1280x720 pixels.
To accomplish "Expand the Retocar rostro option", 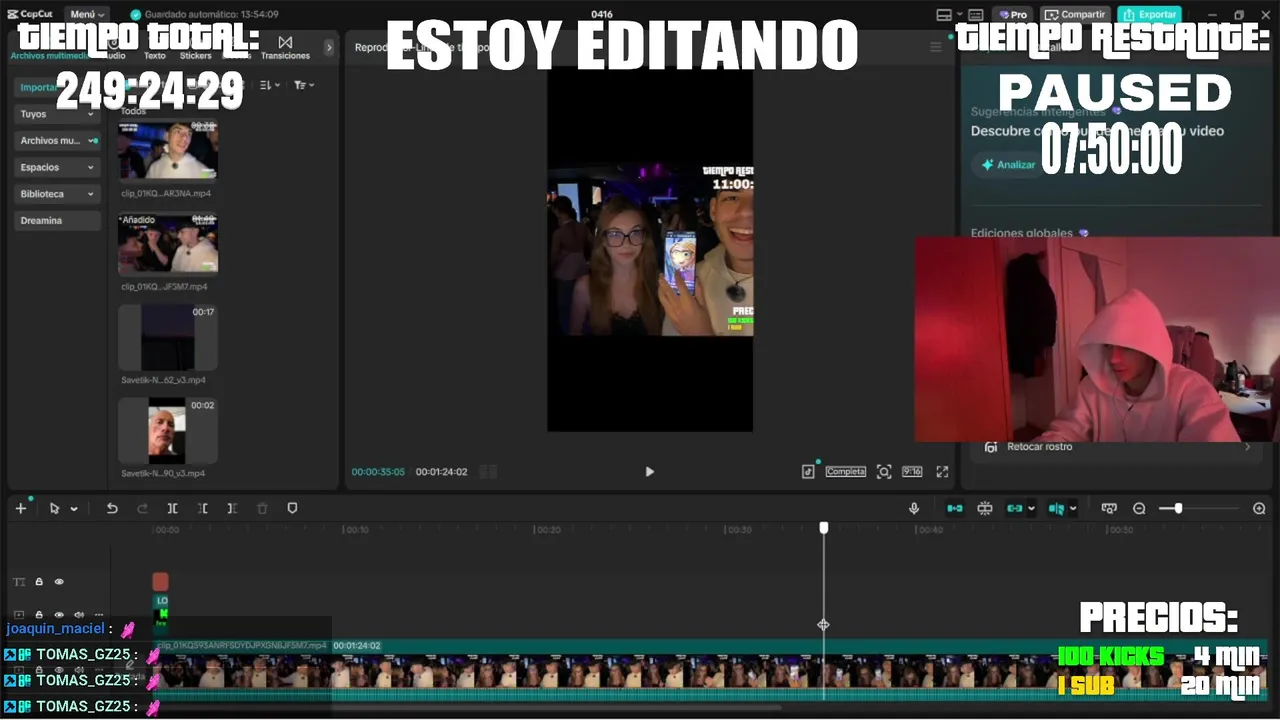I will tap(1117, 447).
